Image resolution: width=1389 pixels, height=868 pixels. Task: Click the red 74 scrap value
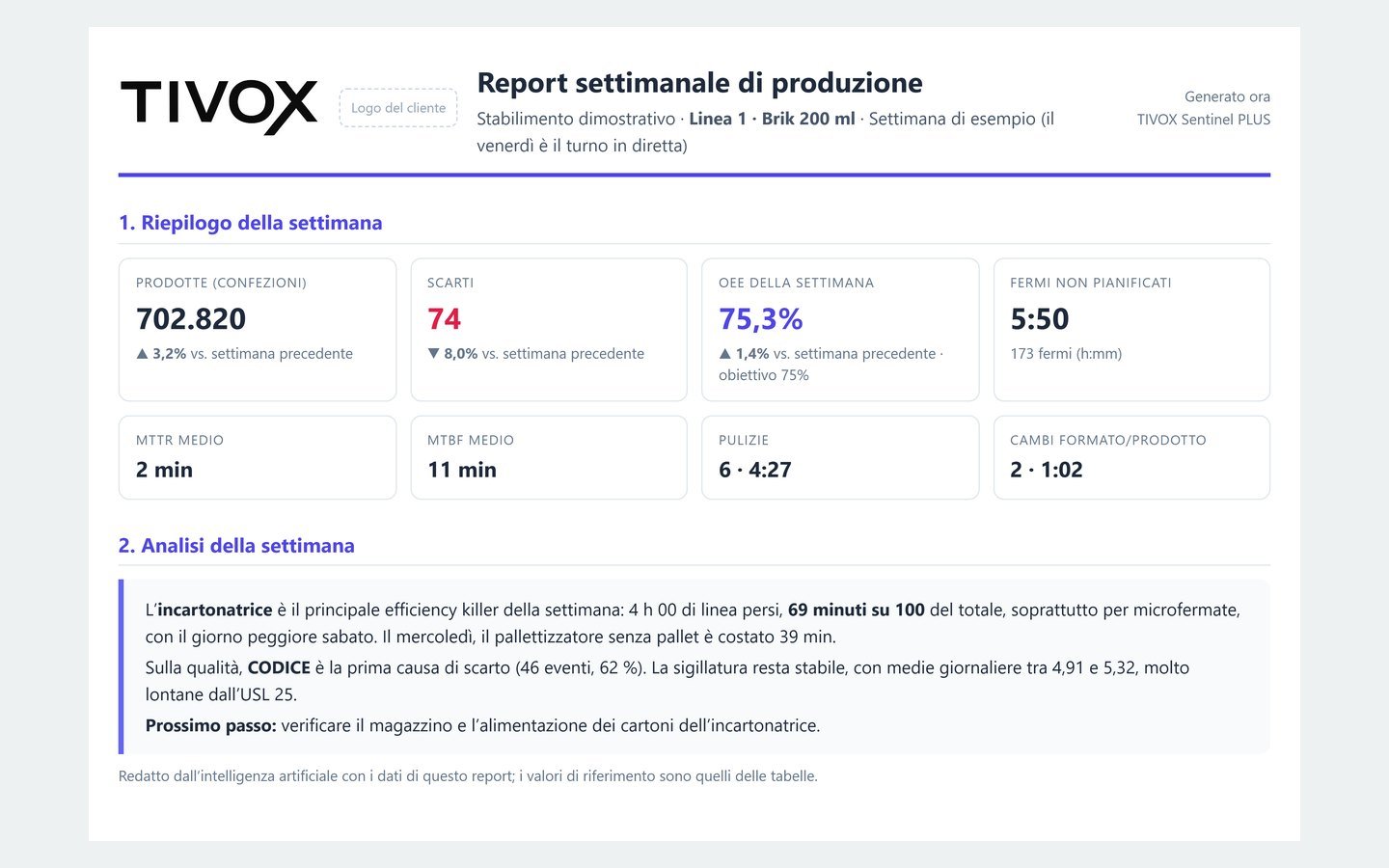pyautogui.click(x=445, y=318)
